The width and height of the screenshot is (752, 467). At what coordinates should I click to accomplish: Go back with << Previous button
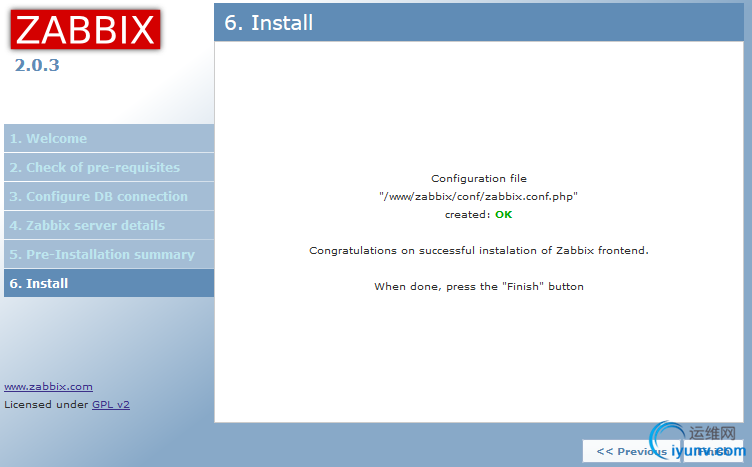click(x=631, y=451)
